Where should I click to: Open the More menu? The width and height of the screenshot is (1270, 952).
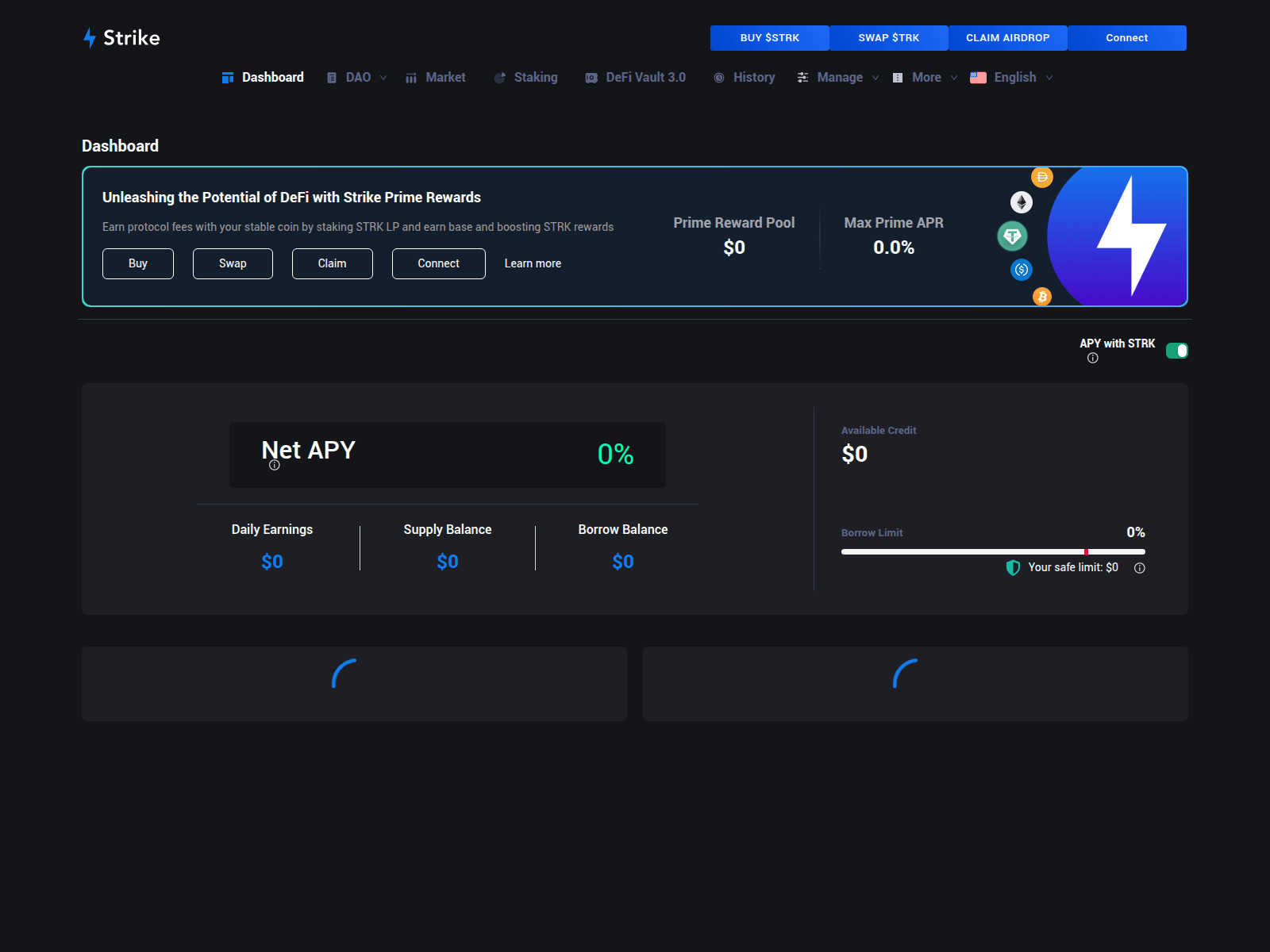pyautogui.click(x=926, y=78)
